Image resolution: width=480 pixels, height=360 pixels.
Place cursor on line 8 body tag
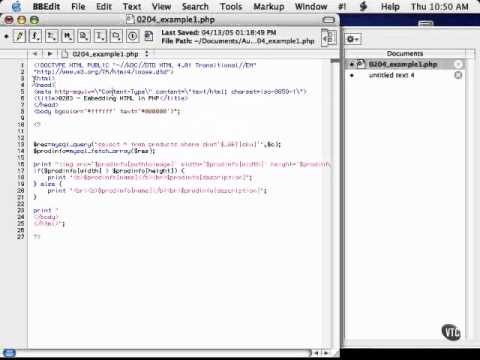tap(107, 111)
